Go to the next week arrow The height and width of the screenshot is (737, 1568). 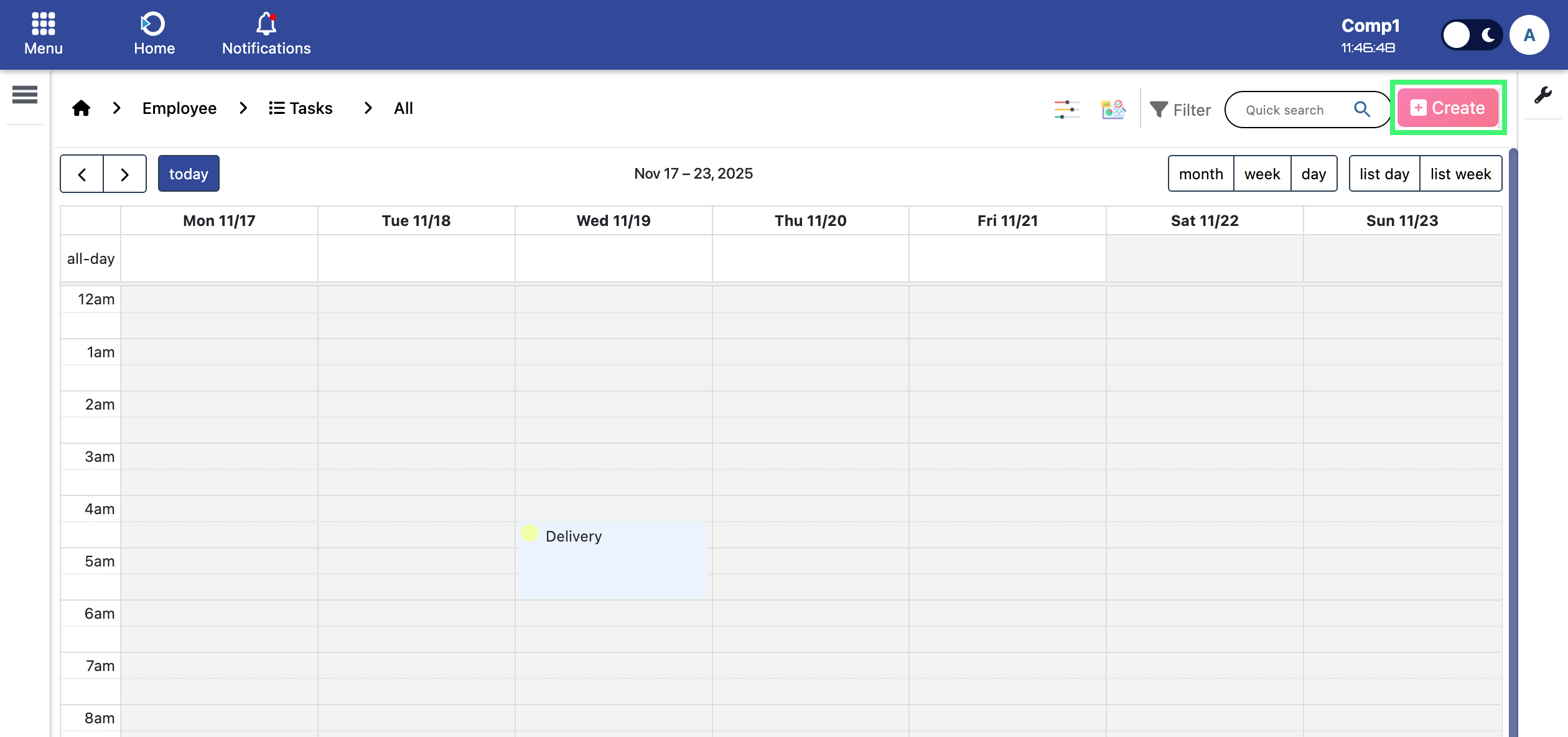click(x=125, y=174)
